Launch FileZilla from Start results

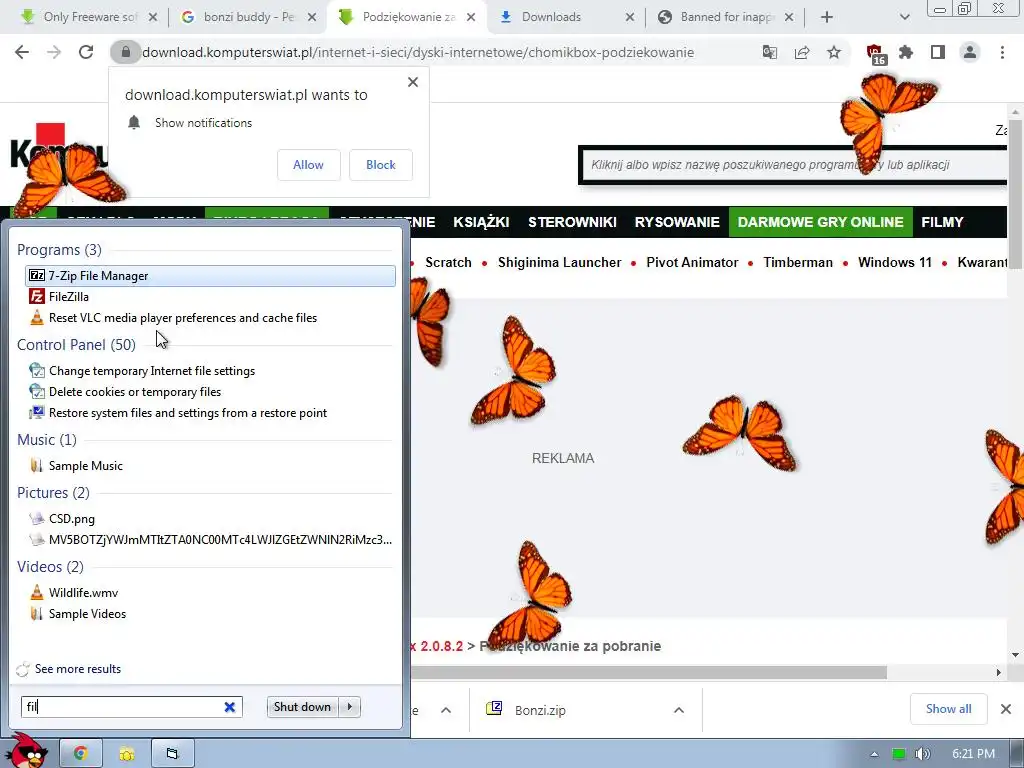pyautogui.click(x=210, y=296)
